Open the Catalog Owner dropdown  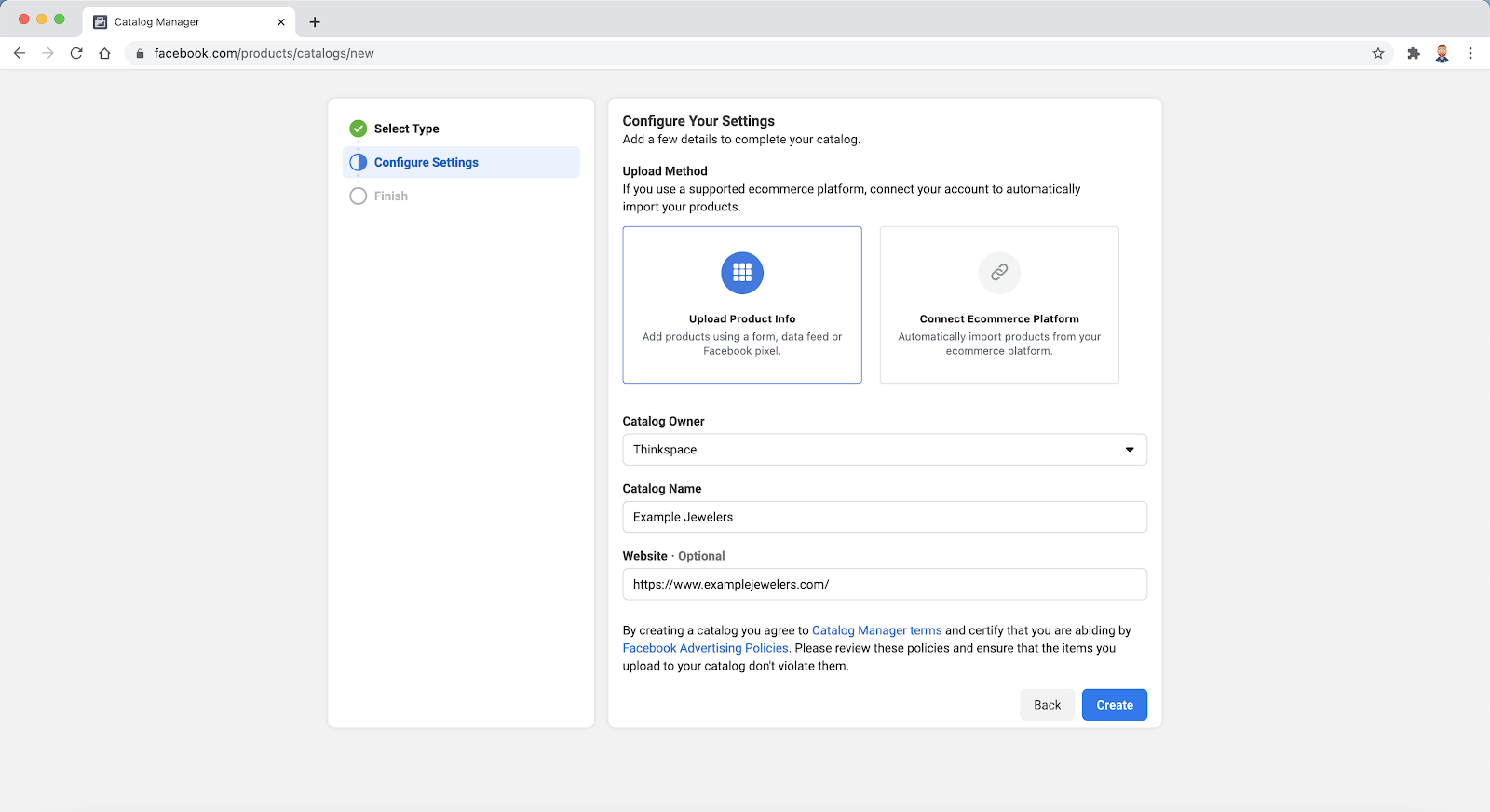click(885, 449)
